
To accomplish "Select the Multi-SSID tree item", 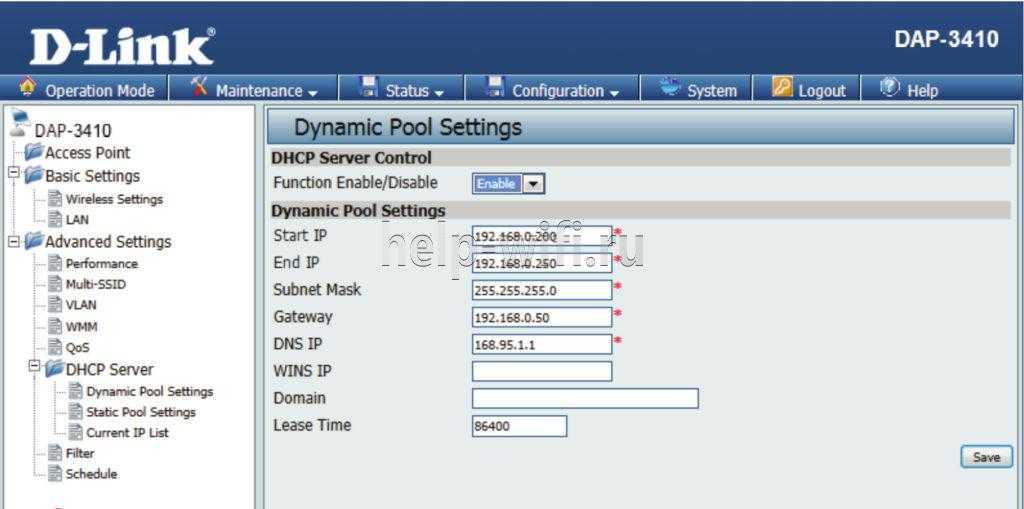I will [x=95, y=284].
